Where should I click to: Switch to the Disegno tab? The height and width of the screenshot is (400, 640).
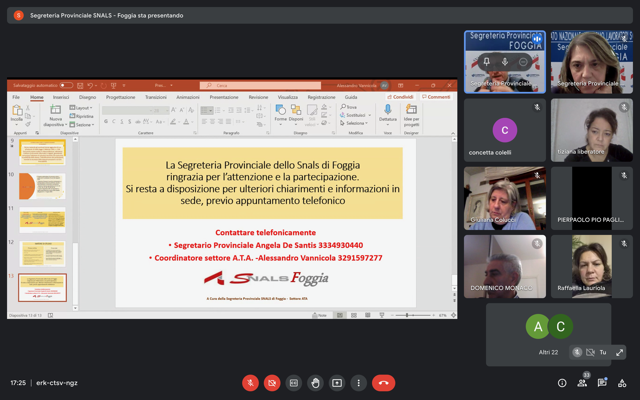click(x=87, y=97)
